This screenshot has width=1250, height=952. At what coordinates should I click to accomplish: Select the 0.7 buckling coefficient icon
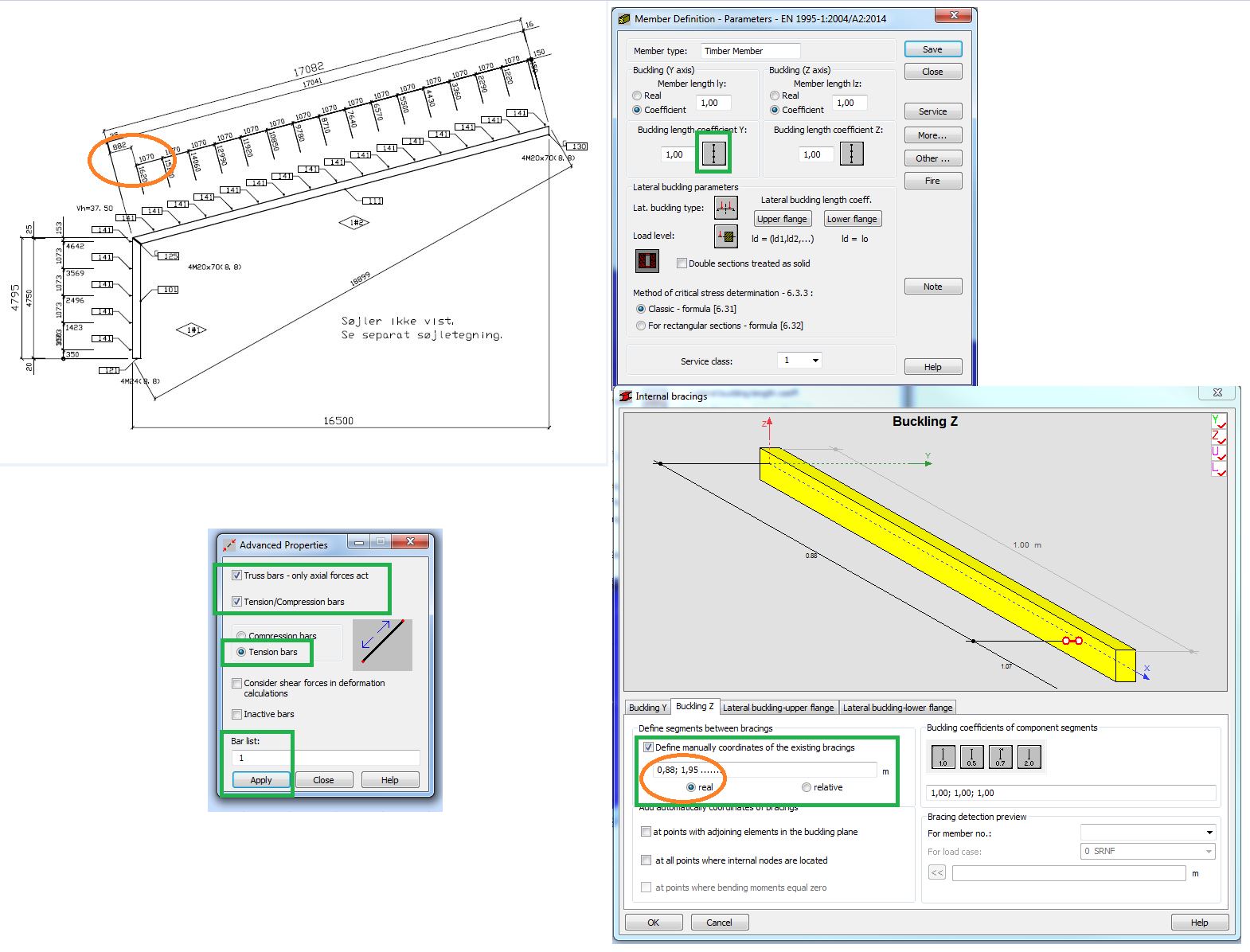coord(1000,756)
